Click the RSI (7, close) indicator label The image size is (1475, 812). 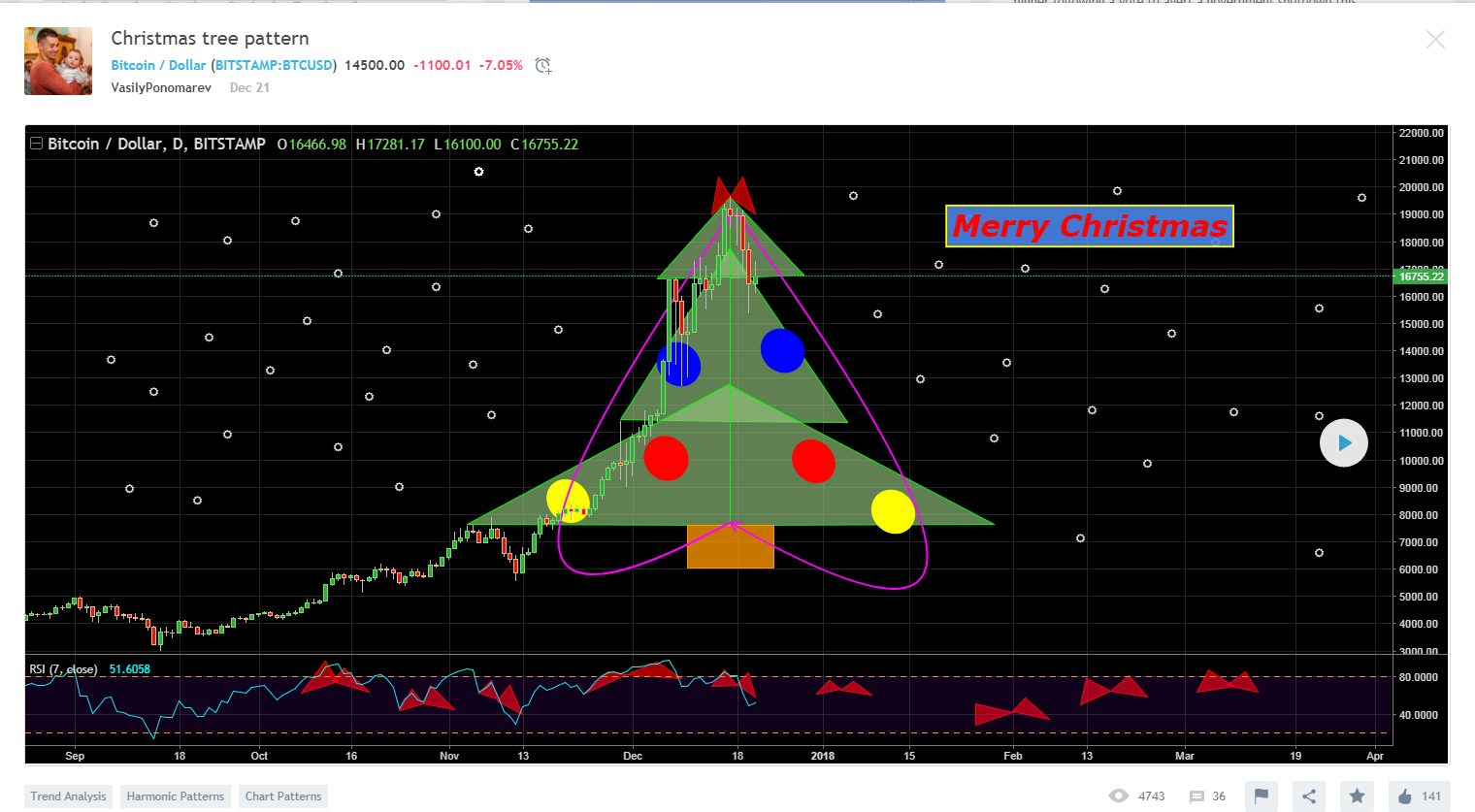pyautogui.click(x=63, y=669)
